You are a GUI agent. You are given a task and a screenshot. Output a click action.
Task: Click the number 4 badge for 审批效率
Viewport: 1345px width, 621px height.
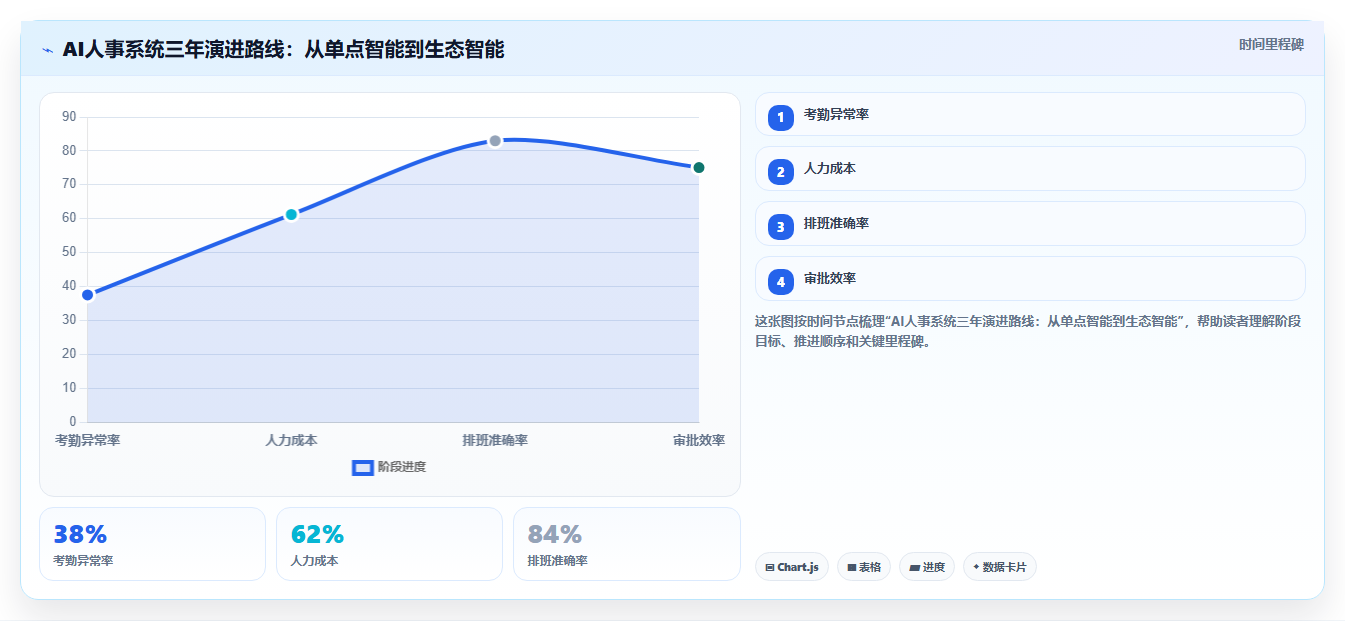click(781, 282)
